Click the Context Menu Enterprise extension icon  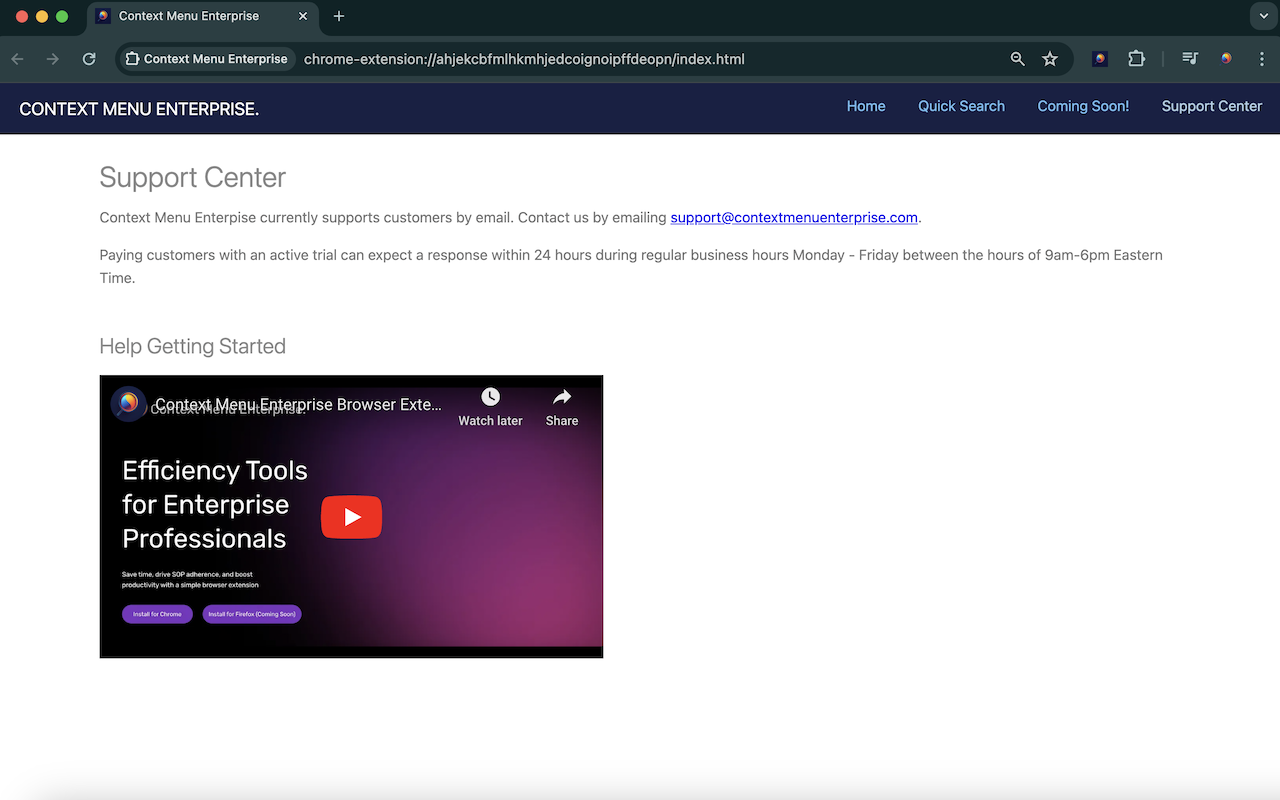pyautogui.click(x=1099, y=58)
